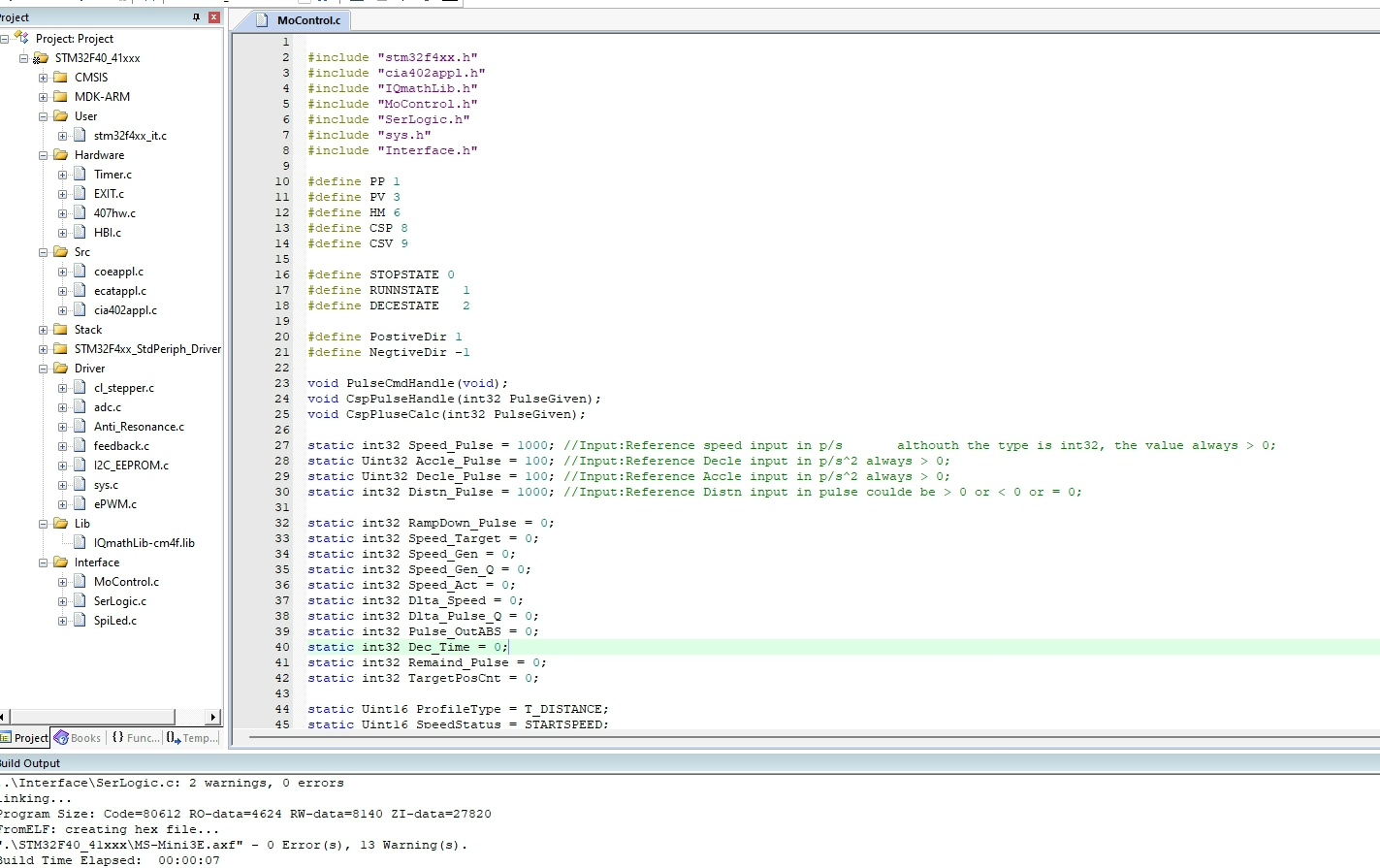Expand the MoControl.c file node in tree
This screenshot has width=1380, height=868.
(x=63, y=582)
